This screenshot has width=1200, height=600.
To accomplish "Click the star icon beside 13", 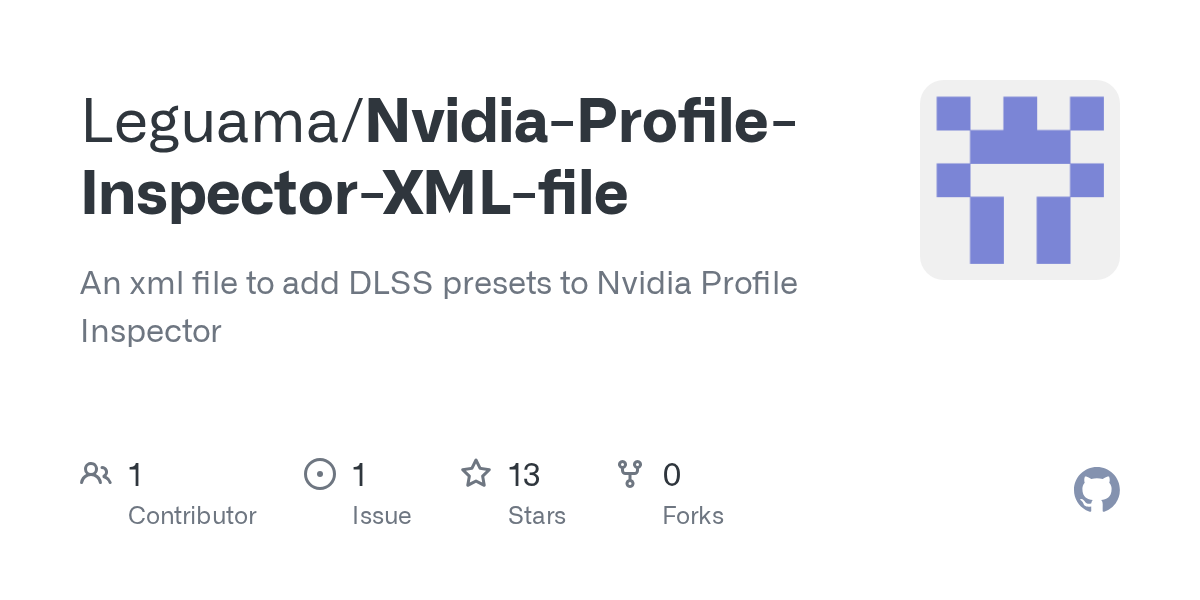I will coord(475,474).
